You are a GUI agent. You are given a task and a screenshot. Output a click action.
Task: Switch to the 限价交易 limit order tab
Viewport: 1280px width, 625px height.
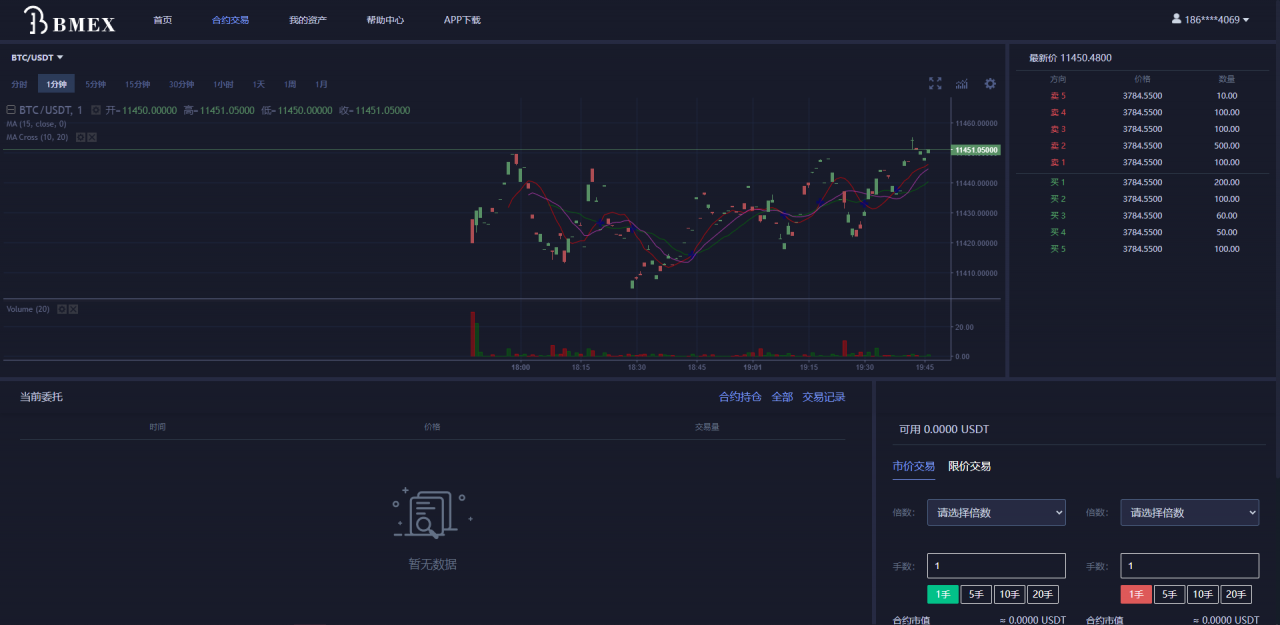pyautogui.click(x=969, y=466)
